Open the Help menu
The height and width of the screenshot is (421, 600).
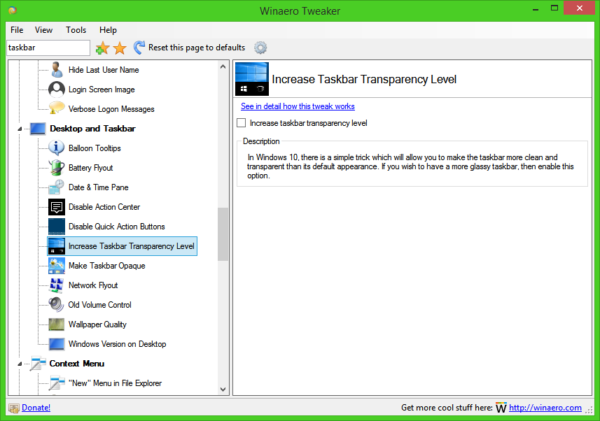[108, 30]
